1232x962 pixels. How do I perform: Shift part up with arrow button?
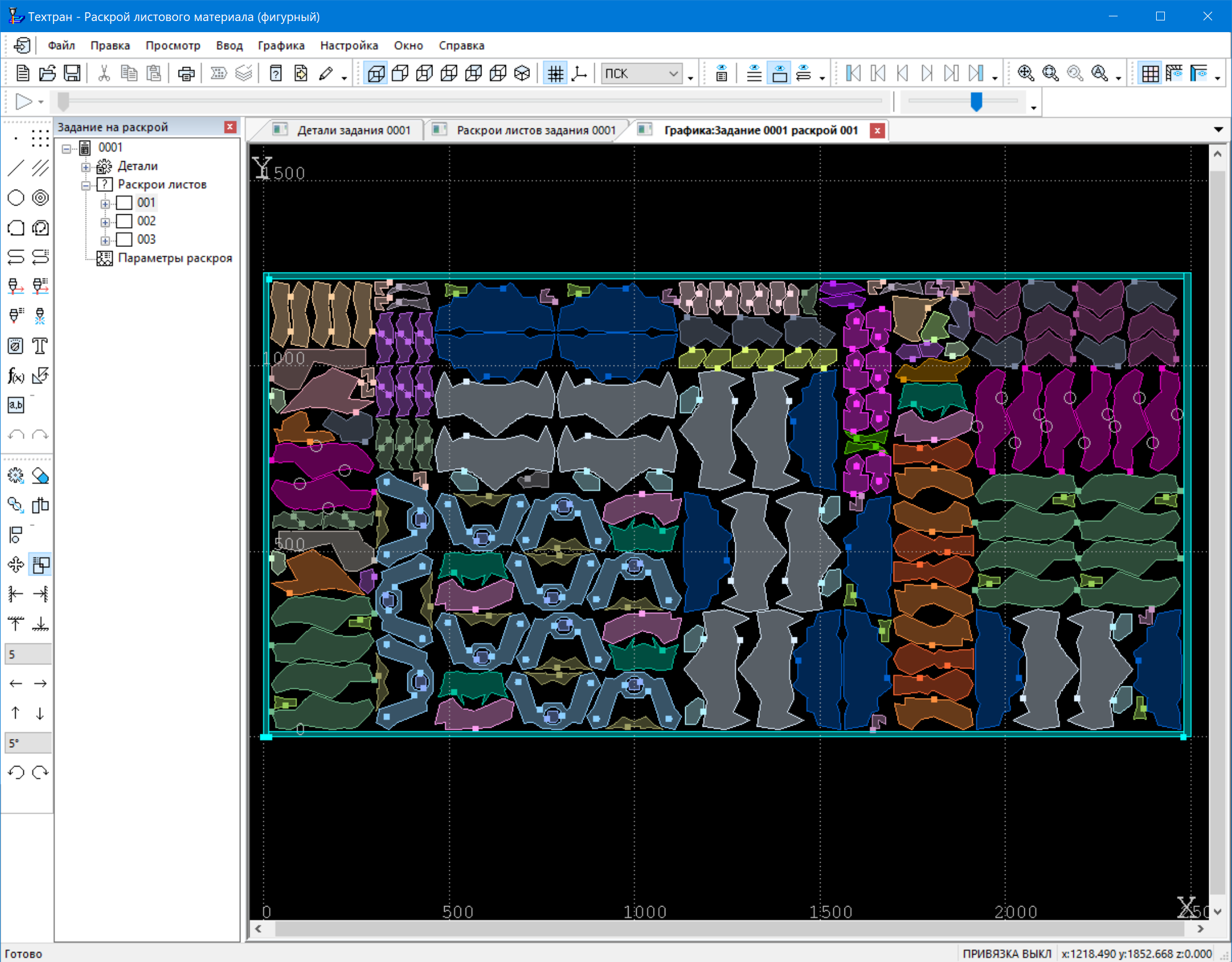tap(16, 713)
